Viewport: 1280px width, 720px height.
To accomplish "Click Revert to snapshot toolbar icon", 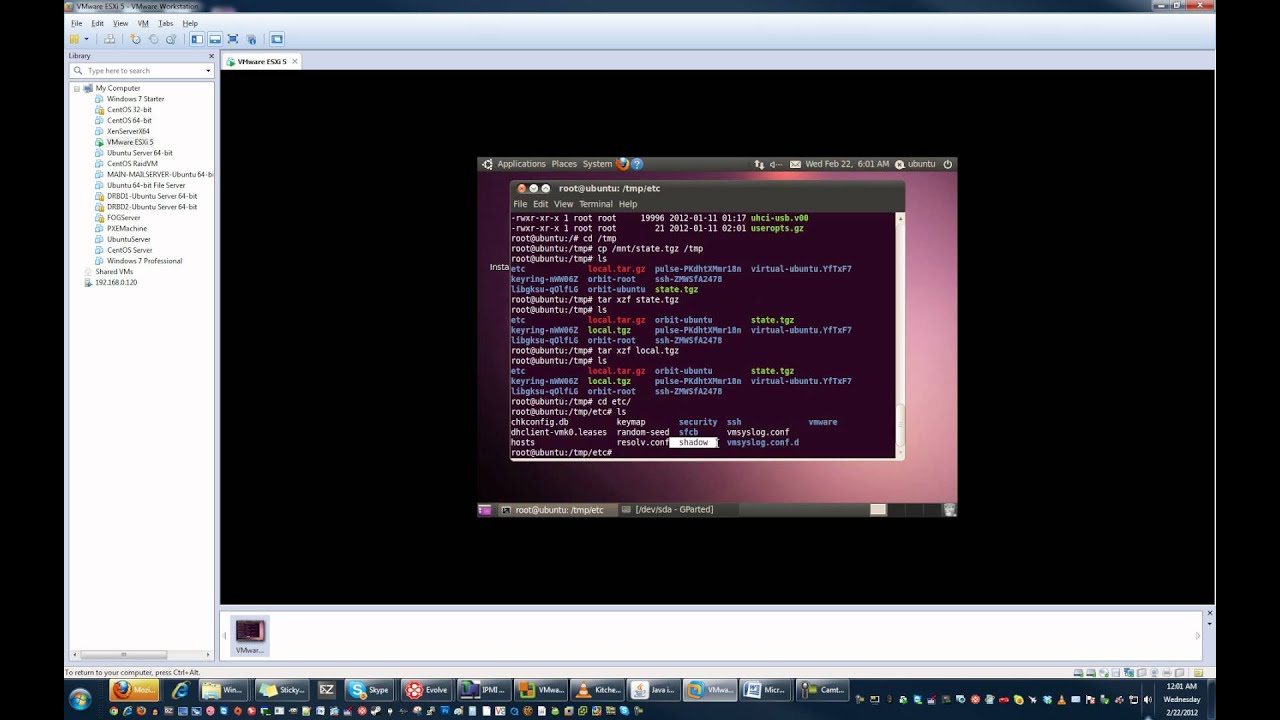I will tap(153, 39).
